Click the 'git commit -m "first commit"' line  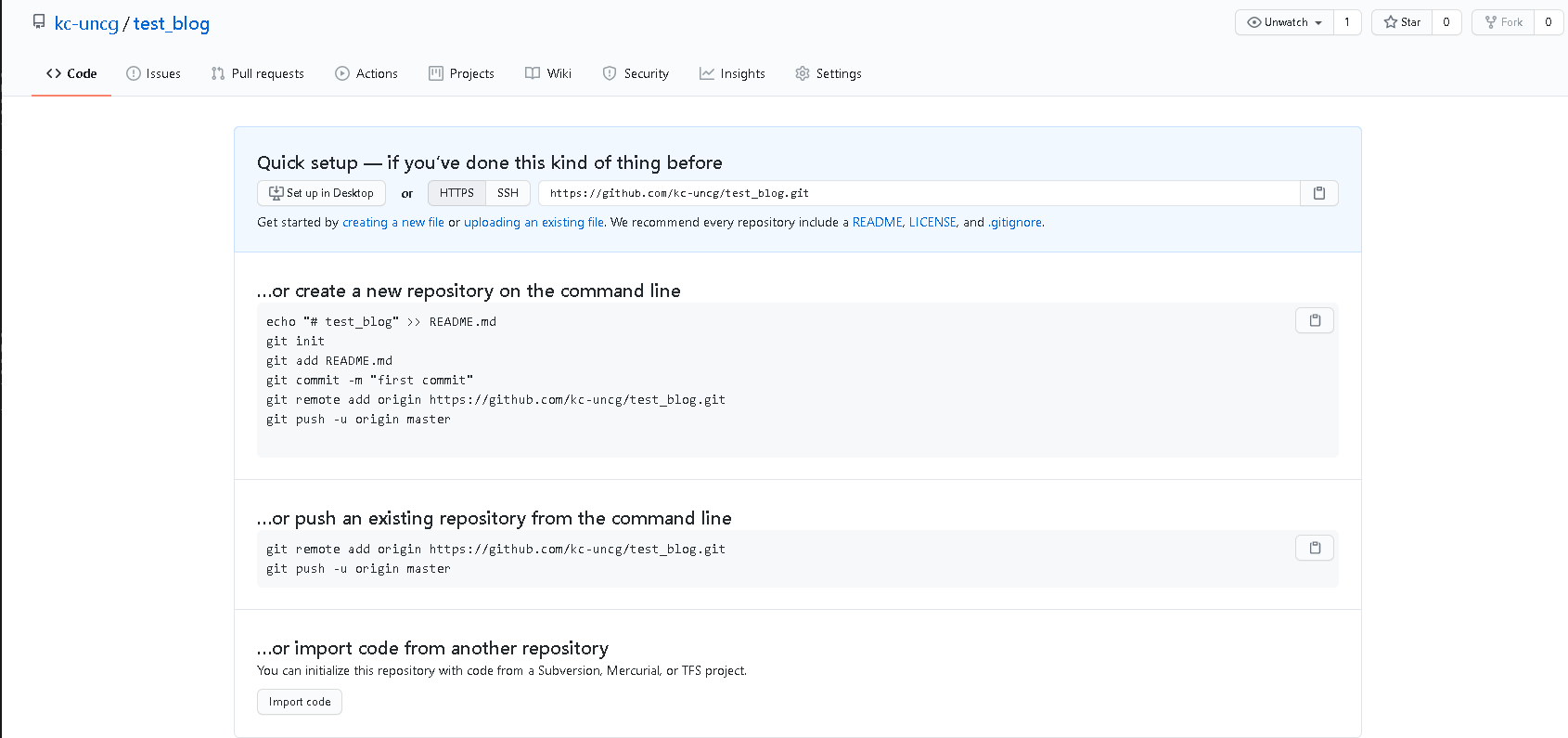[370, 381]
